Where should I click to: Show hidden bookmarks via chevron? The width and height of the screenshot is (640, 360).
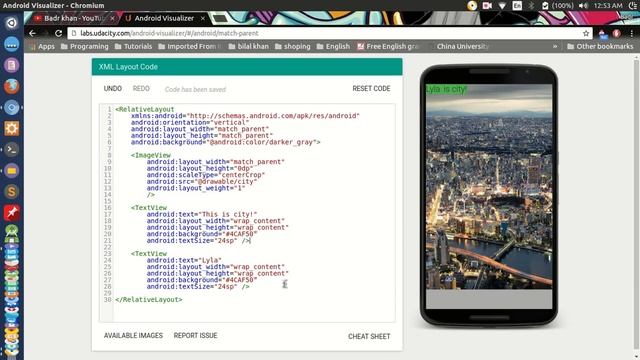555,47
